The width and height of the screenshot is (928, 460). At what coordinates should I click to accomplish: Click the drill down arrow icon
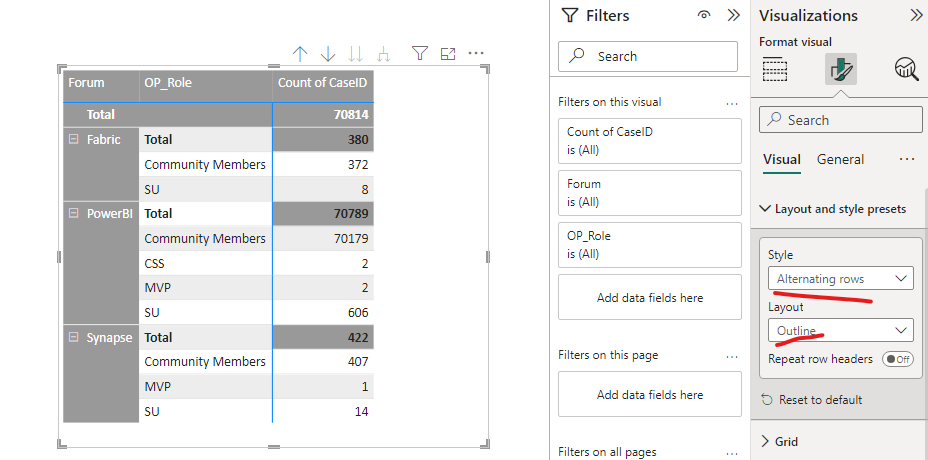coord(328,54)
